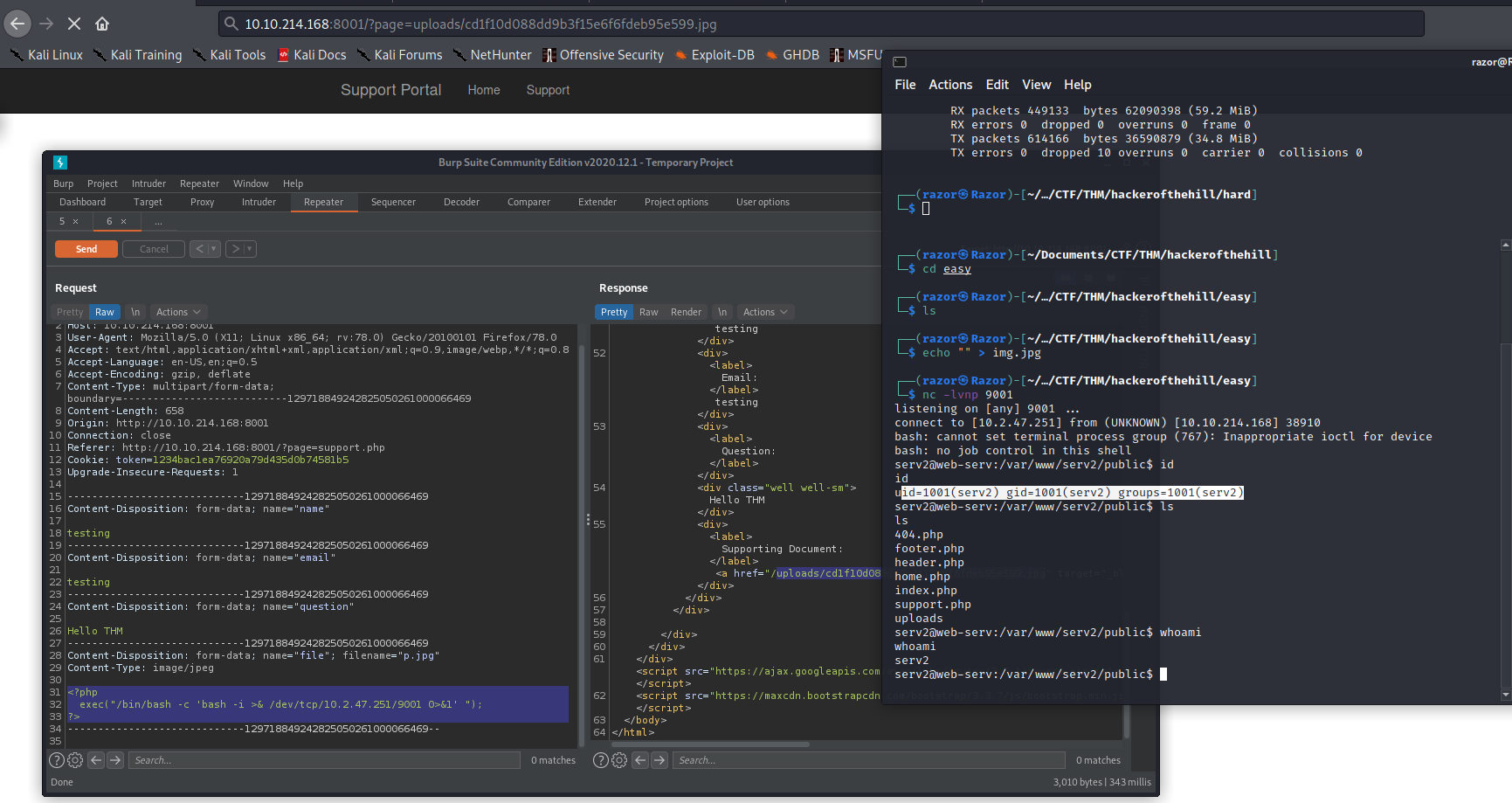Focus the response Search field
Screen dimensions: 1512x803
(868, 760)
